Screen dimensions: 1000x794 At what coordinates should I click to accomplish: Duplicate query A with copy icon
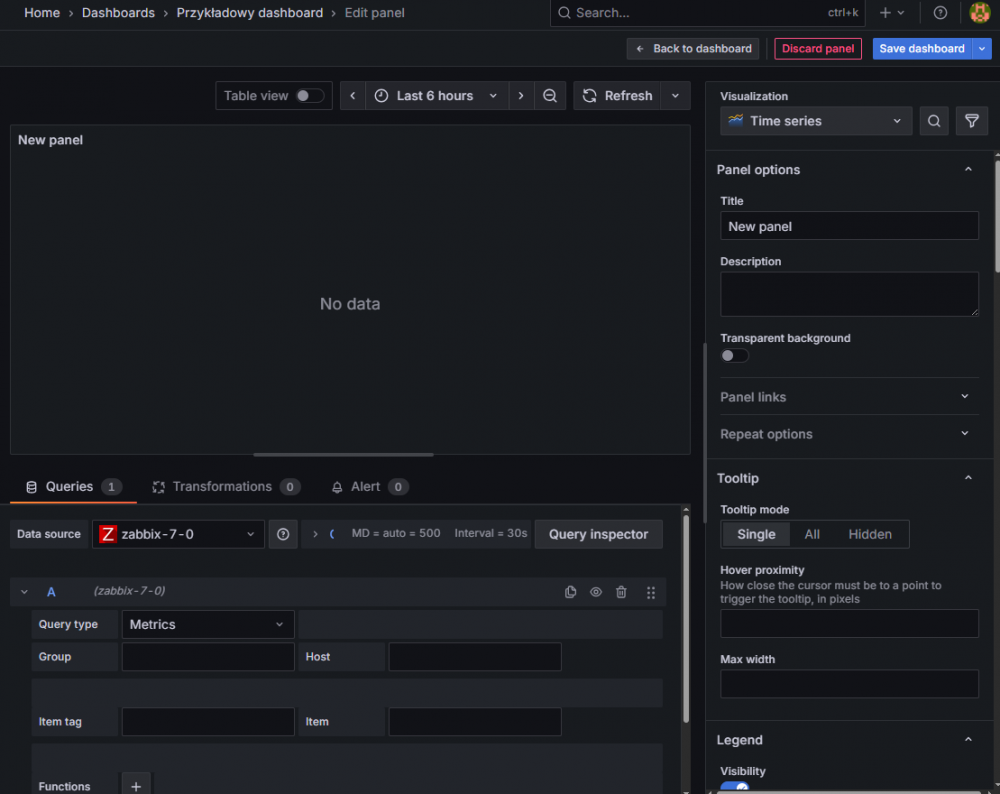point(570,592)
